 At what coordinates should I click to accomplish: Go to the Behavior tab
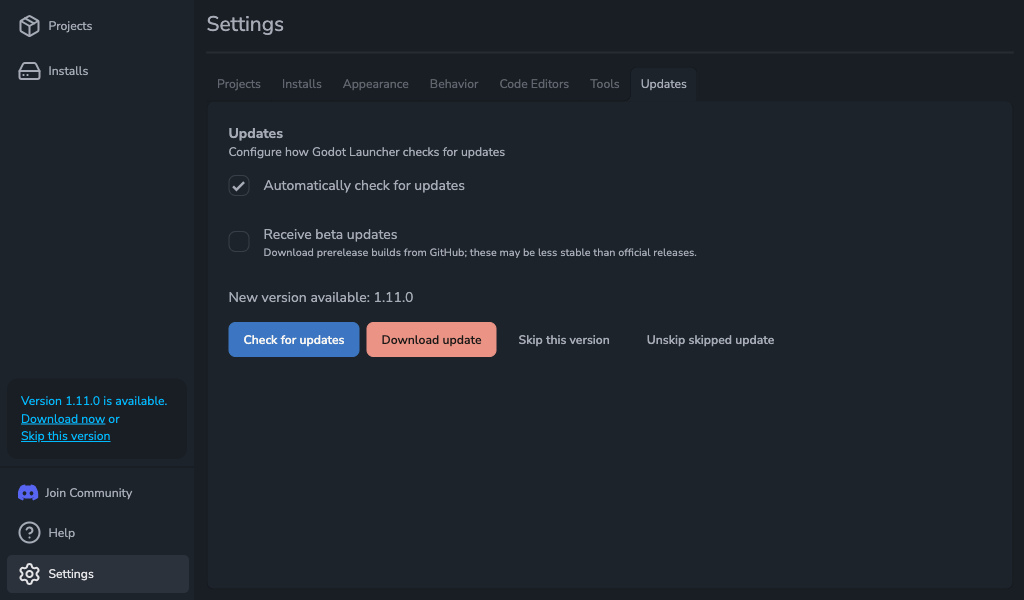pyautogui.click(x=454, y=84)
